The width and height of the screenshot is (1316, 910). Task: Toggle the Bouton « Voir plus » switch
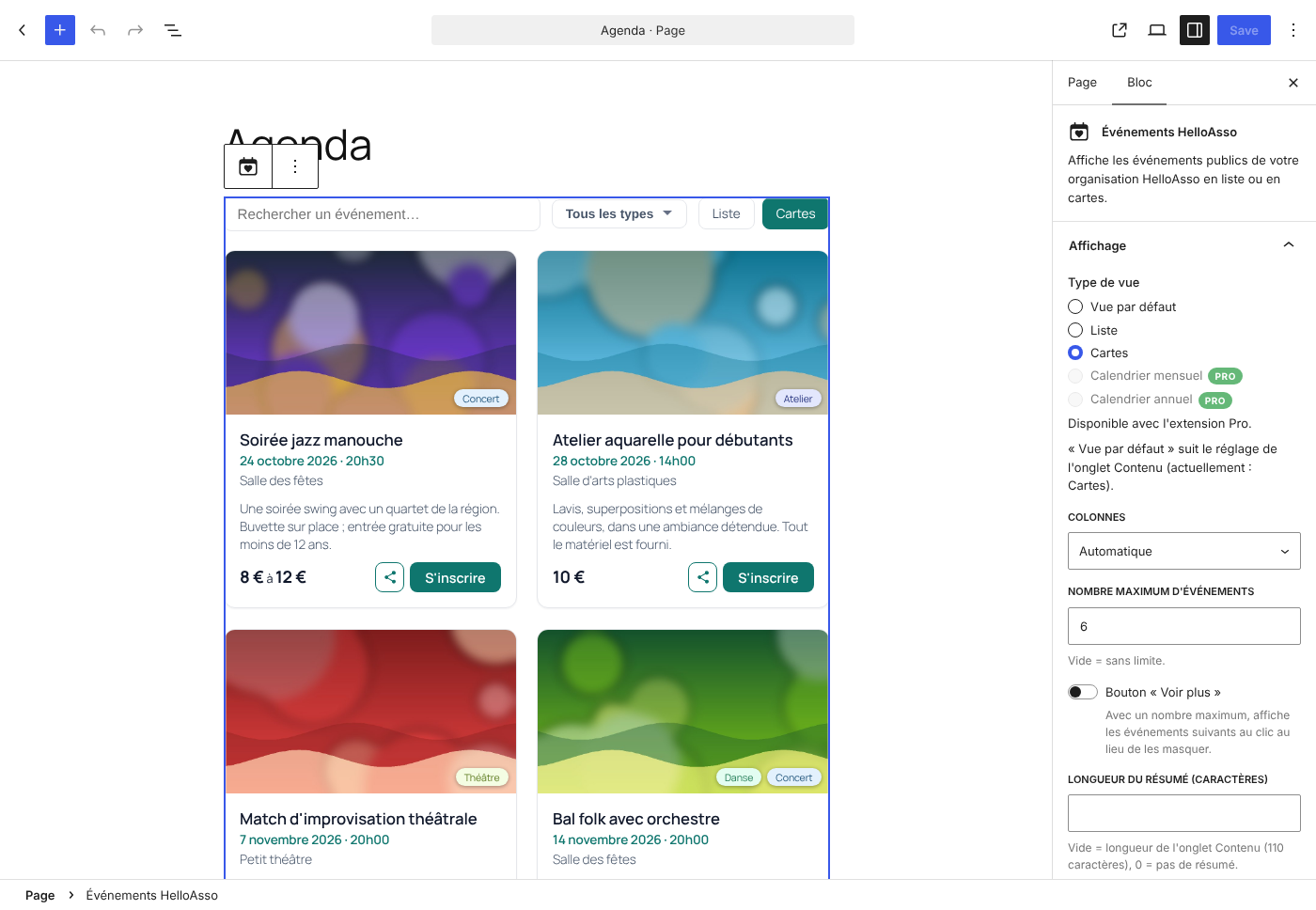click(1083, 692)
